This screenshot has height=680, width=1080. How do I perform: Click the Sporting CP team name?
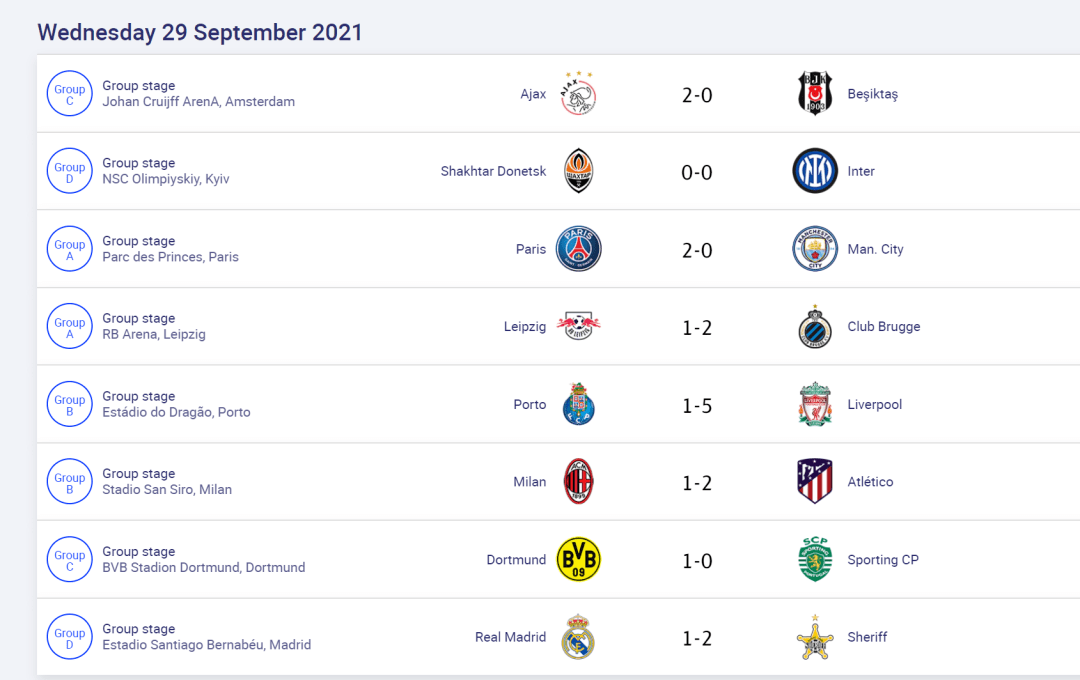(883, 559)
